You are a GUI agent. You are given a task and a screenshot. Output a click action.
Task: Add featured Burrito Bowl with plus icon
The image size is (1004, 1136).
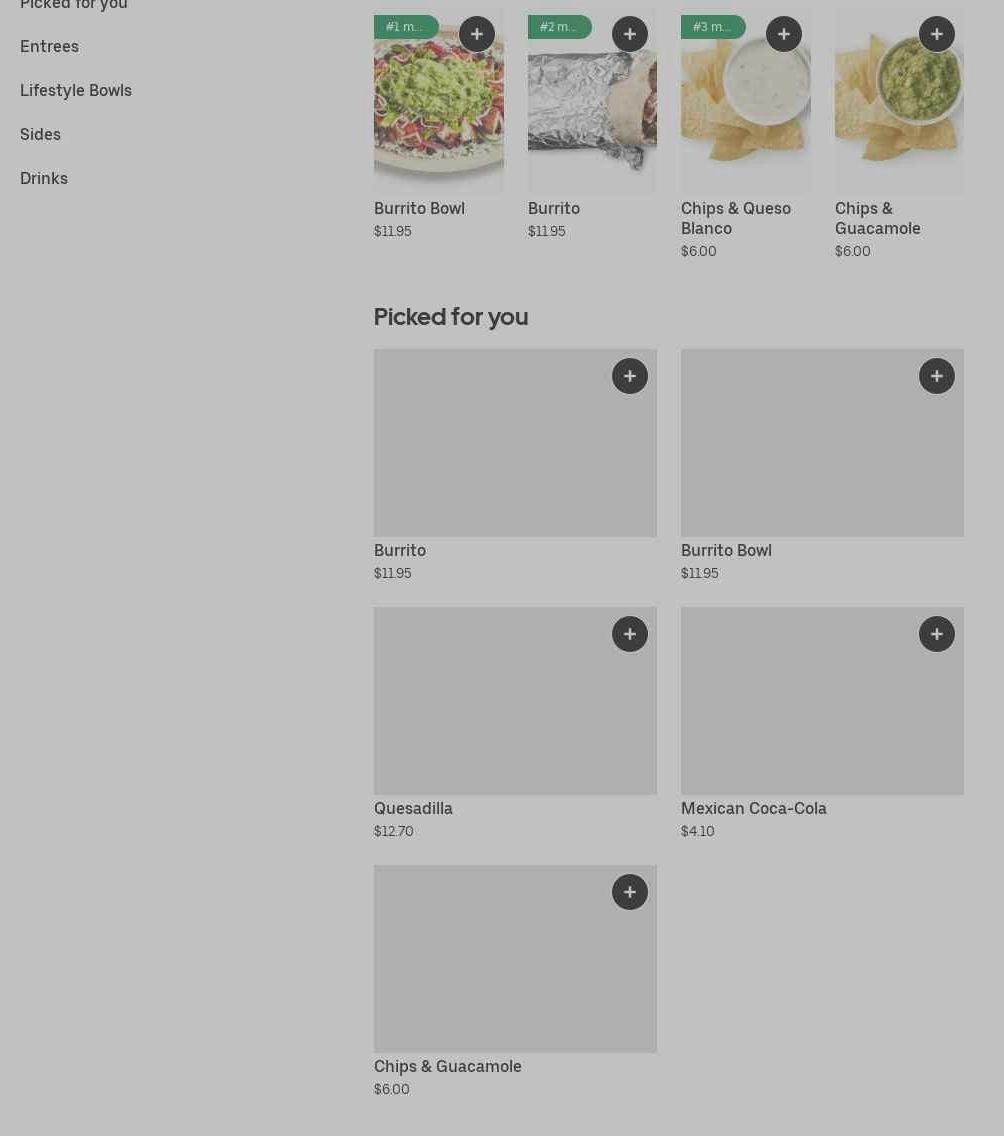point(477,34)
